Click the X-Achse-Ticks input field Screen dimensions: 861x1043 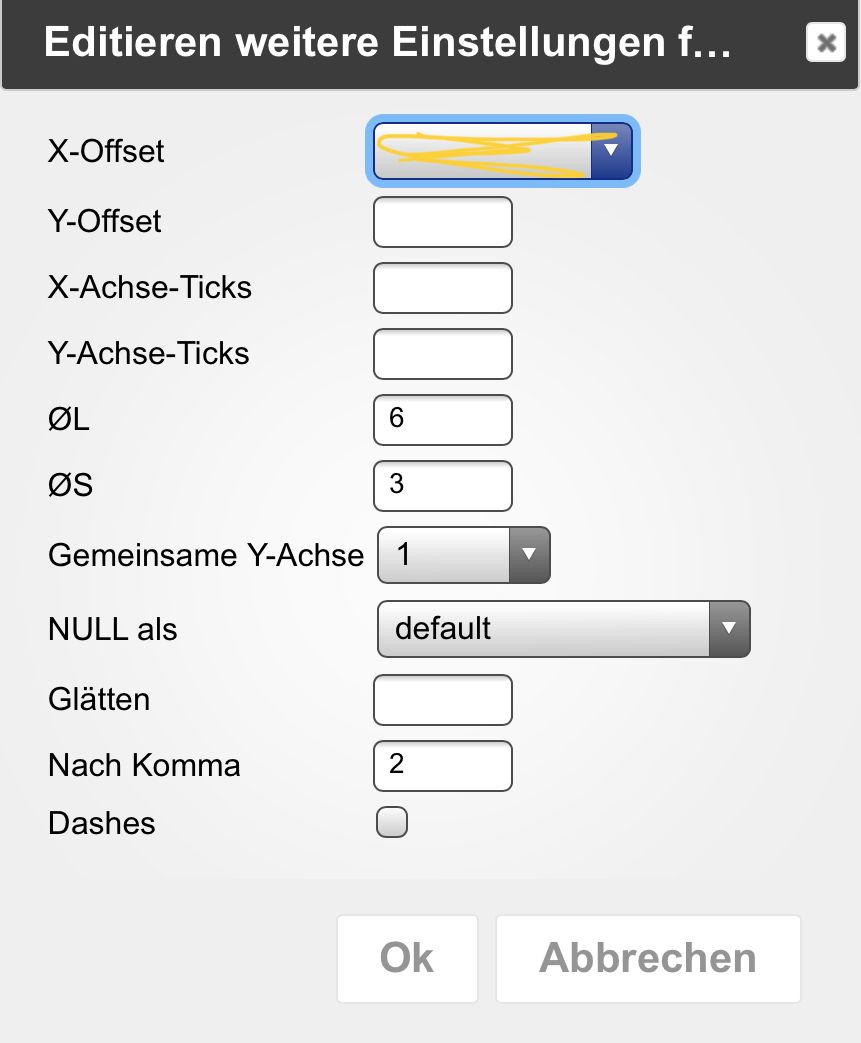(442, 288)
